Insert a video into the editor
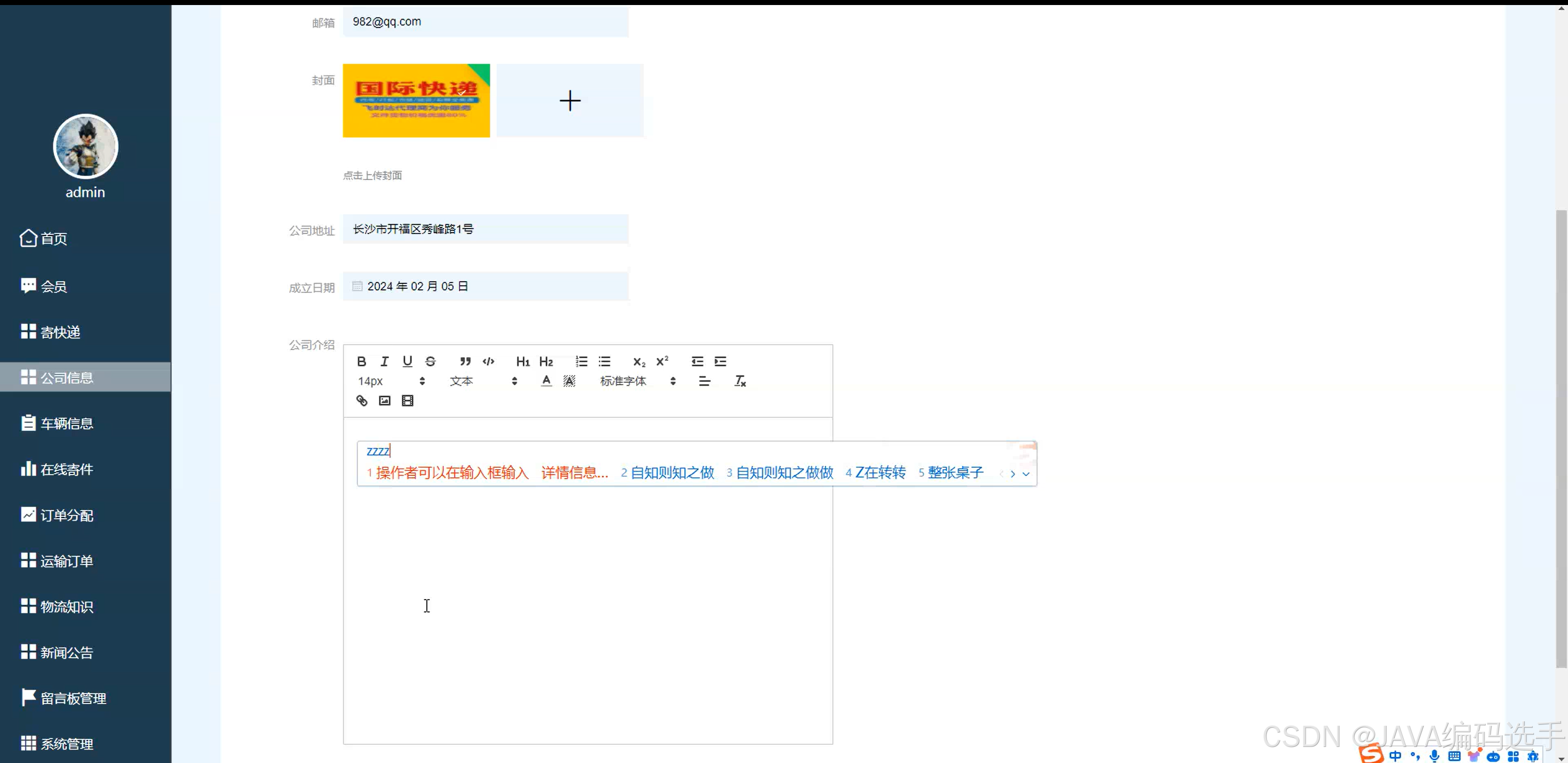Screen dimensions: 1568x763 407,401
